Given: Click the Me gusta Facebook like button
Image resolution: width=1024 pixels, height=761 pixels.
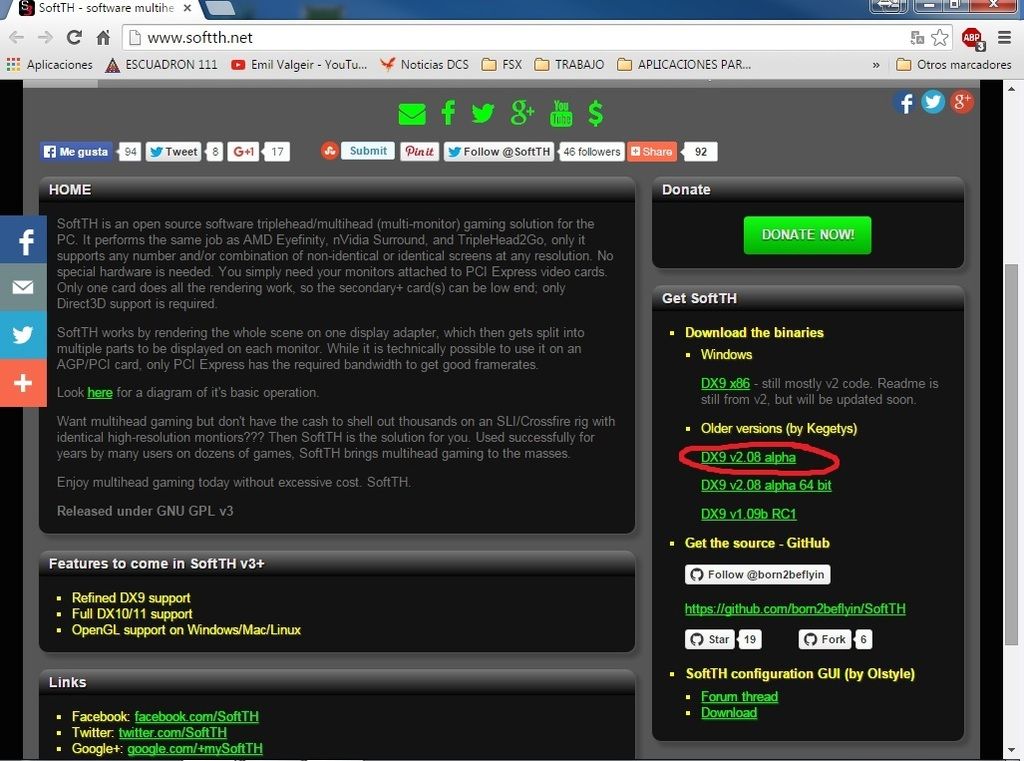Looking at the screenshot, I should (76, 152).
